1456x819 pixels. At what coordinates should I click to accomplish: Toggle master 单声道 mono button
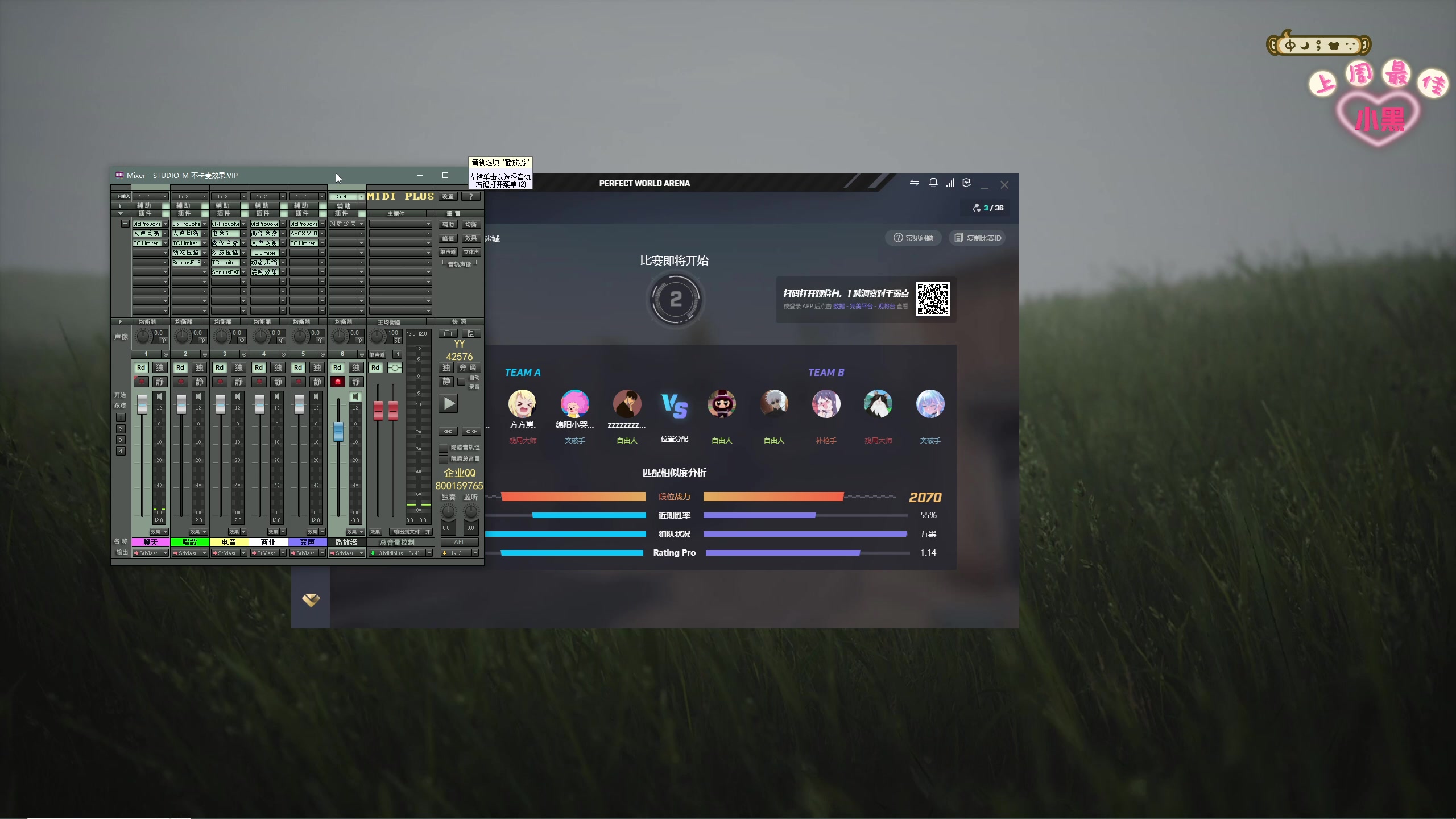click(377, 354)
